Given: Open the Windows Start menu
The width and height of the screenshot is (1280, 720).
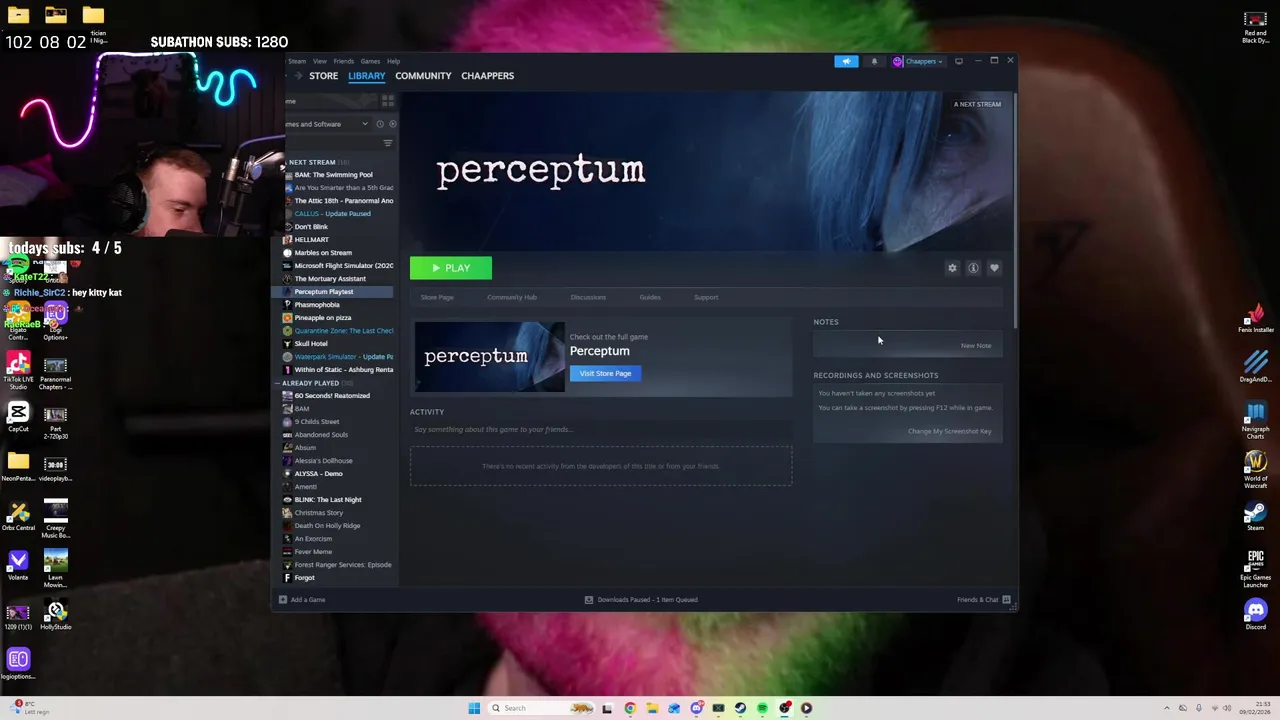Looking at the screenshot, I should pyautogui.click(x=474, y=708).
